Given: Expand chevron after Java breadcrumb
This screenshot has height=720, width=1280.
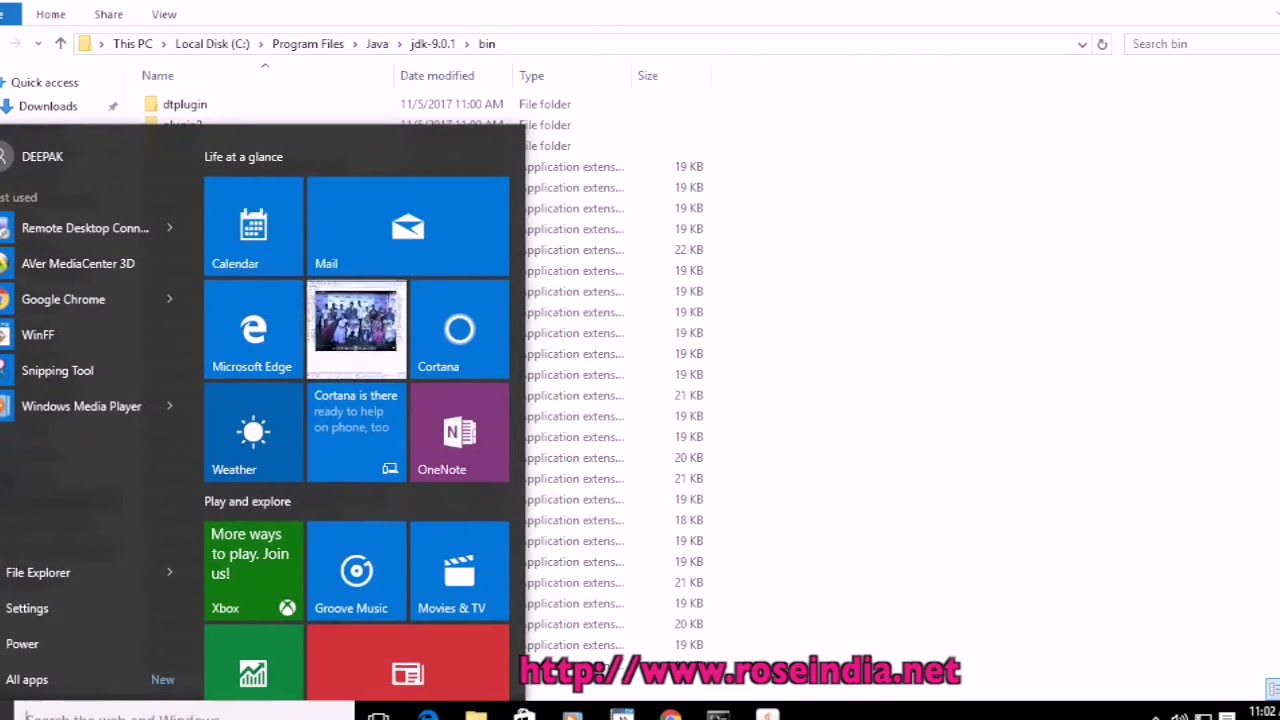Looking at the screenshot, I should (399, 44).
